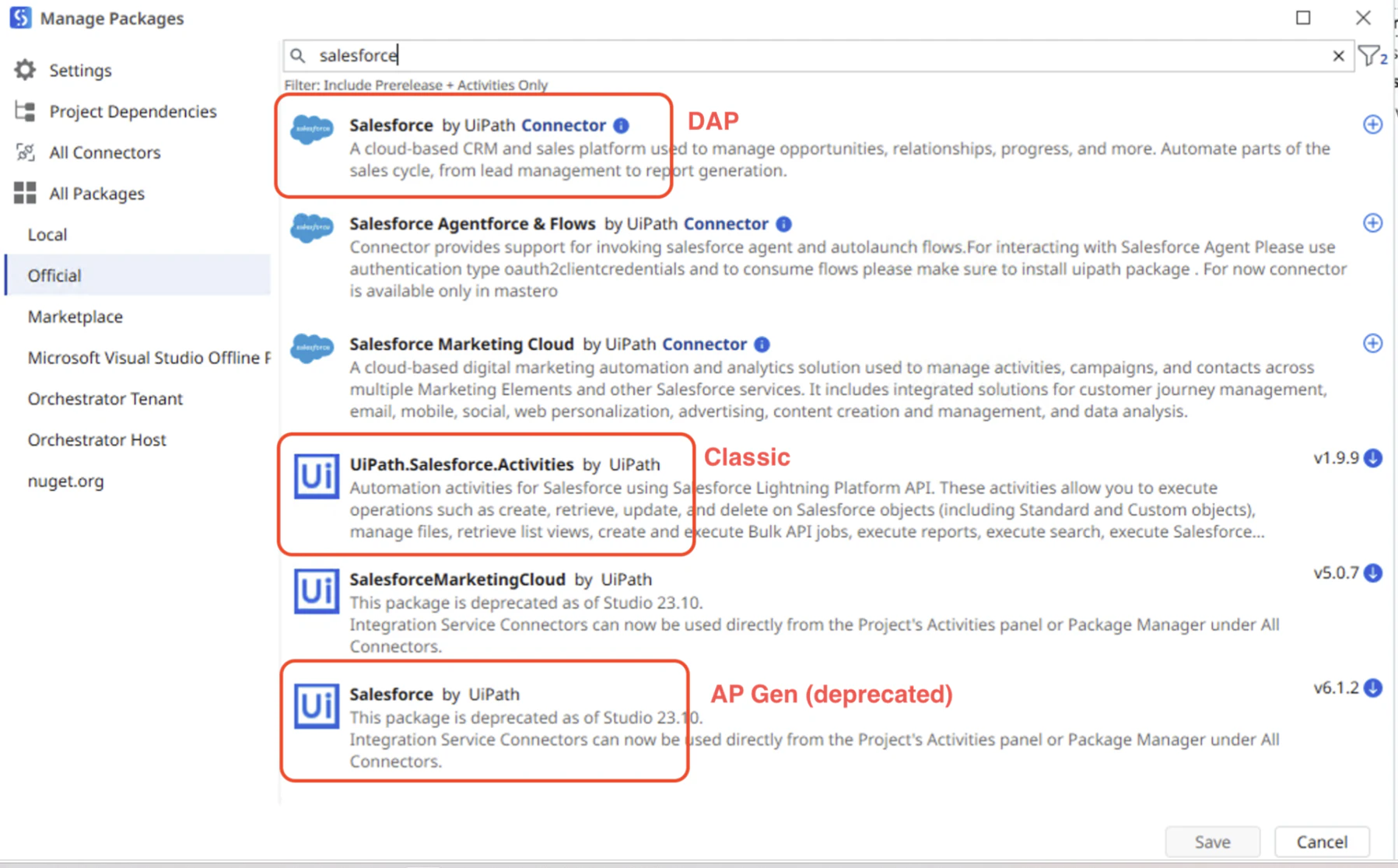Click Salesforce Agentforce & Flows cloud logo
The height and width of the screenshot is (868, 1398).
click(312, 228)
